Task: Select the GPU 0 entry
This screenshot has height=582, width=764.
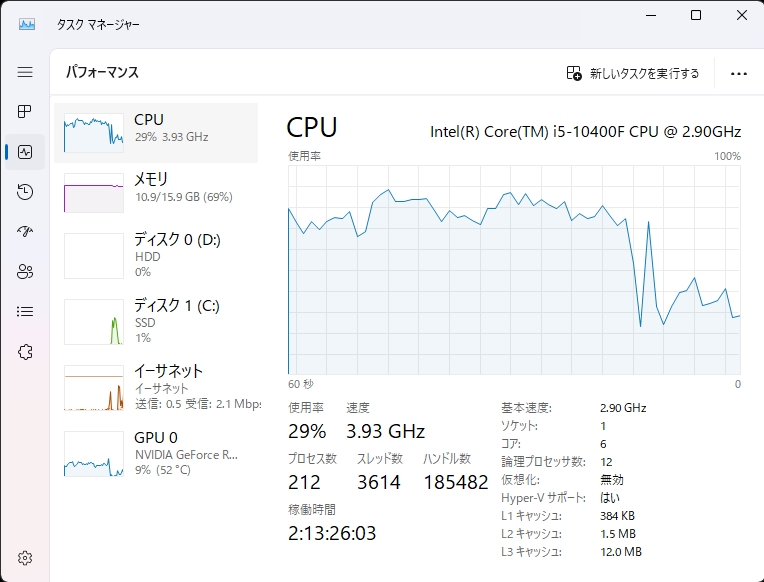Action: (x=156, y=453)
